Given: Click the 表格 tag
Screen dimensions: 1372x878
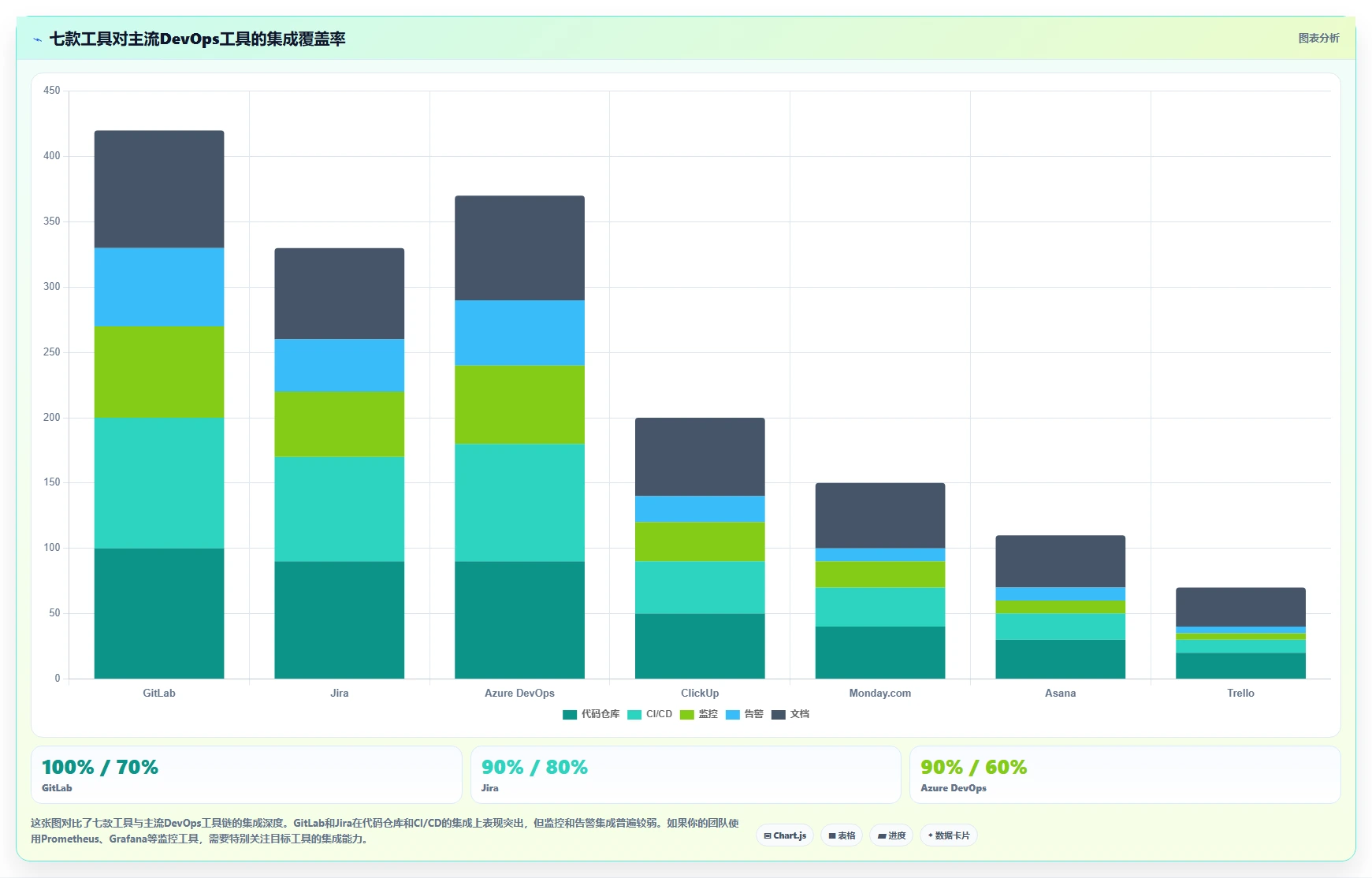Looking at the screenshot, I should 842,835.
